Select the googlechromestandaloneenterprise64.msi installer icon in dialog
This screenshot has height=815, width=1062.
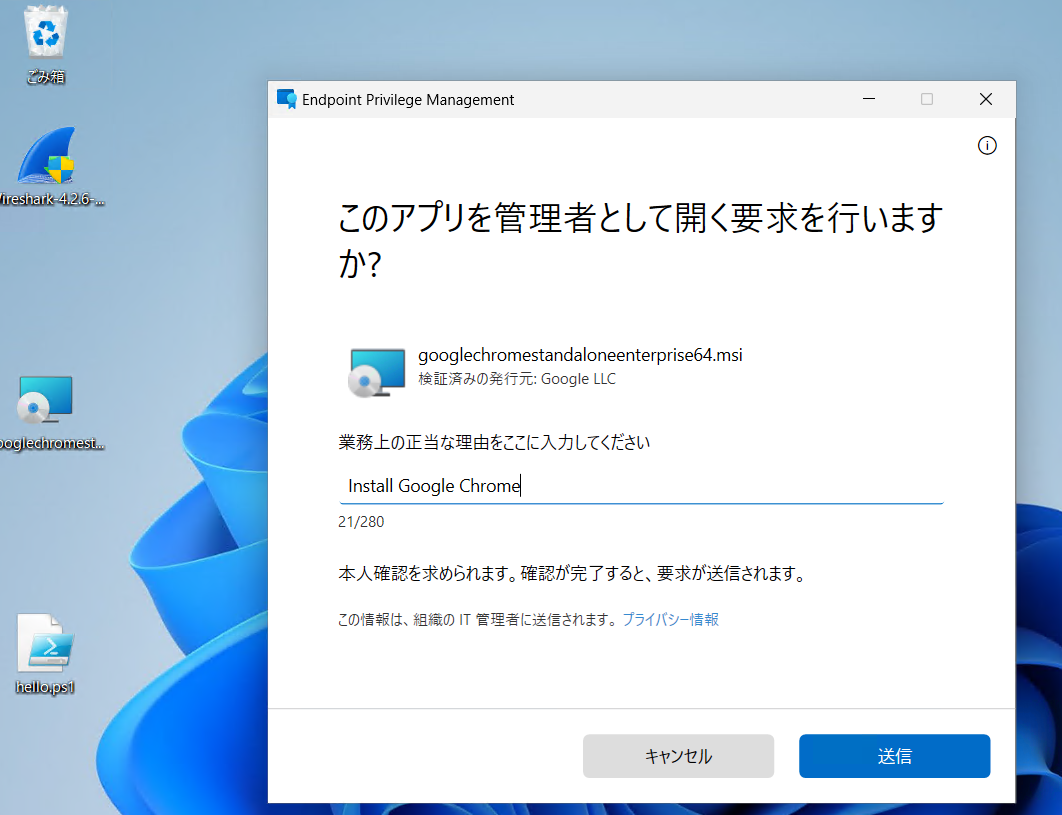377,372
